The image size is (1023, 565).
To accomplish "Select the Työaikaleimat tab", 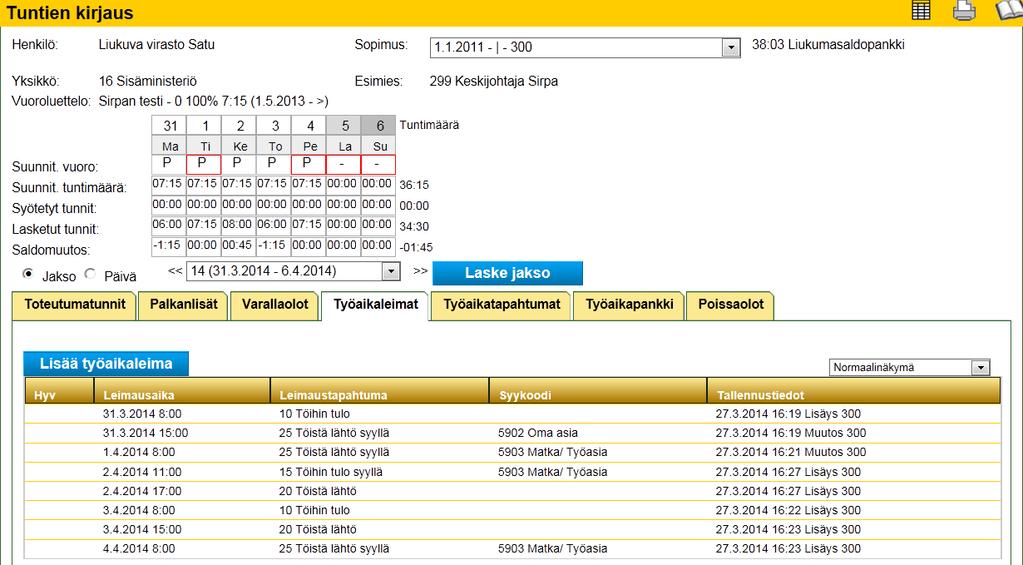I will pyautogui.click(x=375, y=305).
